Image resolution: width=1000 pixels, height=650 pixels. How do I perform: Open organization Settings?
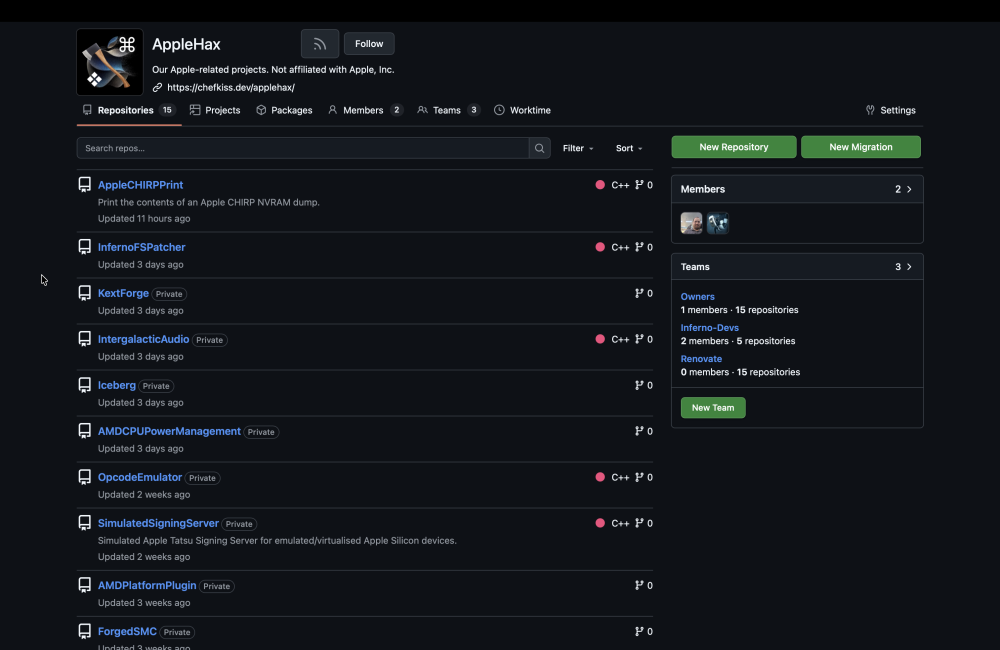[x=890, y=110]
